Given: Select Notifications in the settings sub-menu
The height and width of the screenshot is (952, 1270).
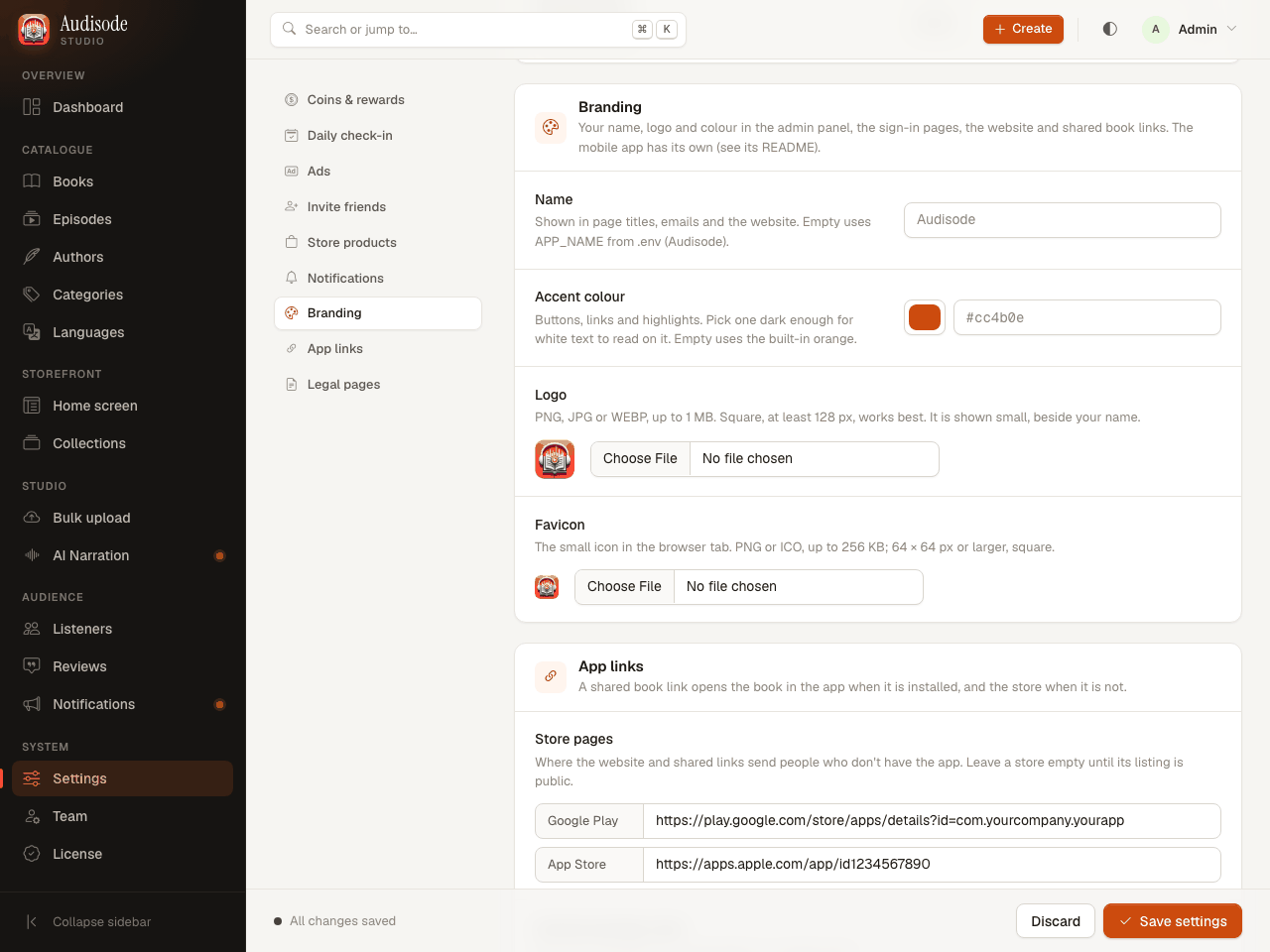Looking at the screenshot, I should [x=378, y=279].
